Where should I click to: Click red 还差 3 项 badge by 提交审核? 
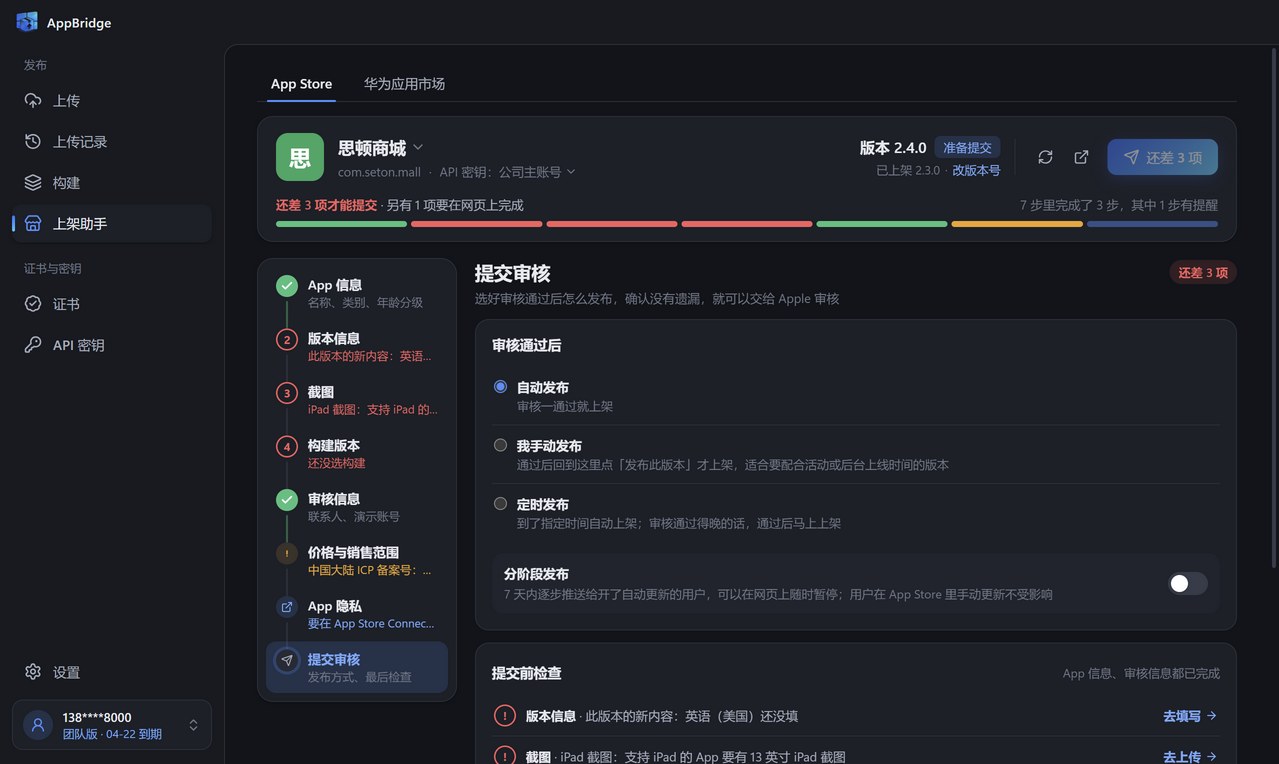1203,273
